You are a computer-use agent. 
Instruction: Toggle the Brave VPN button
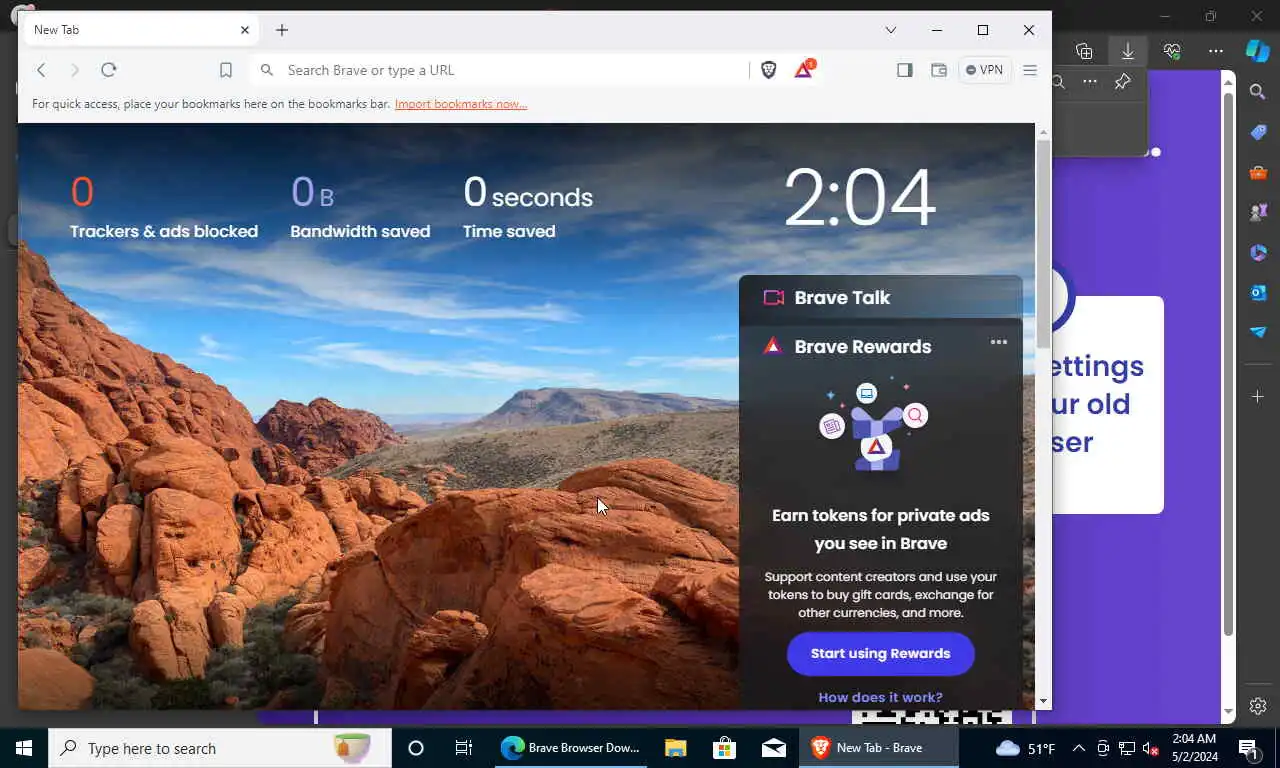985,70
